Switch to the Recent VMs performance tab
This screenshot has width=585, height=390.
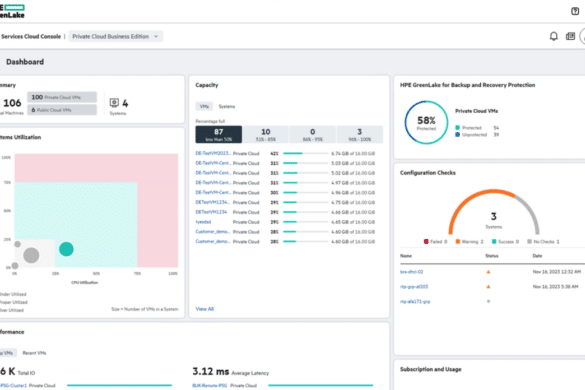34,353
